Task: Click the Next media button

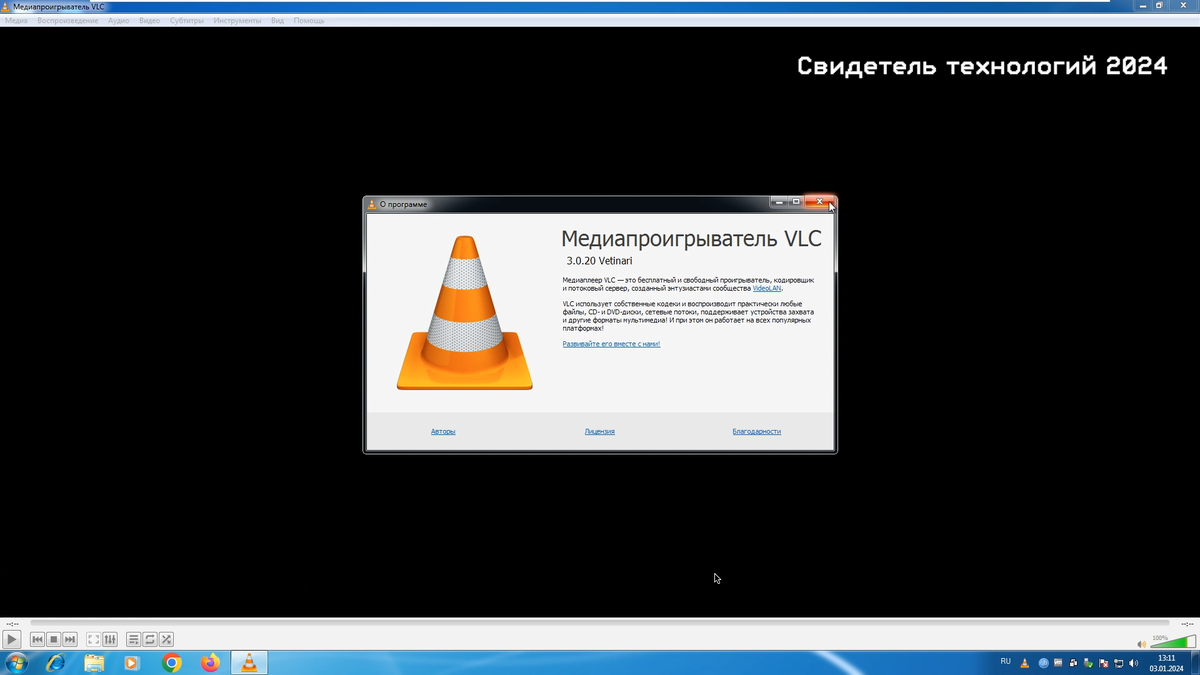Action: coord(70,639)
